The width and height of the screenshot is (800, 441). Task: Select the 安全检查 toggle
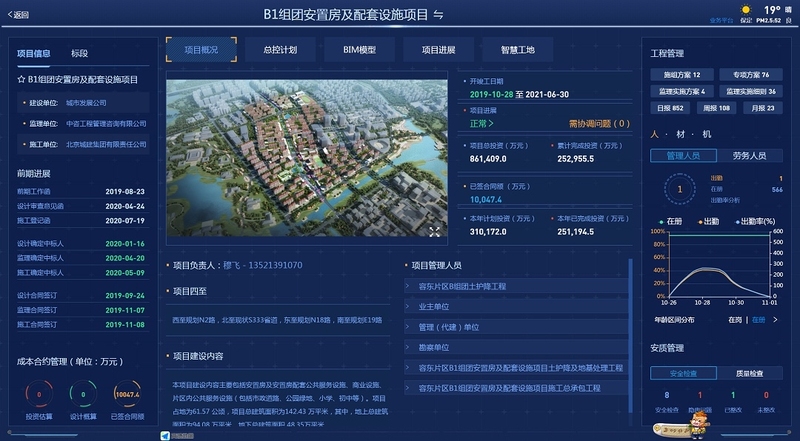(x=683, y=373)
